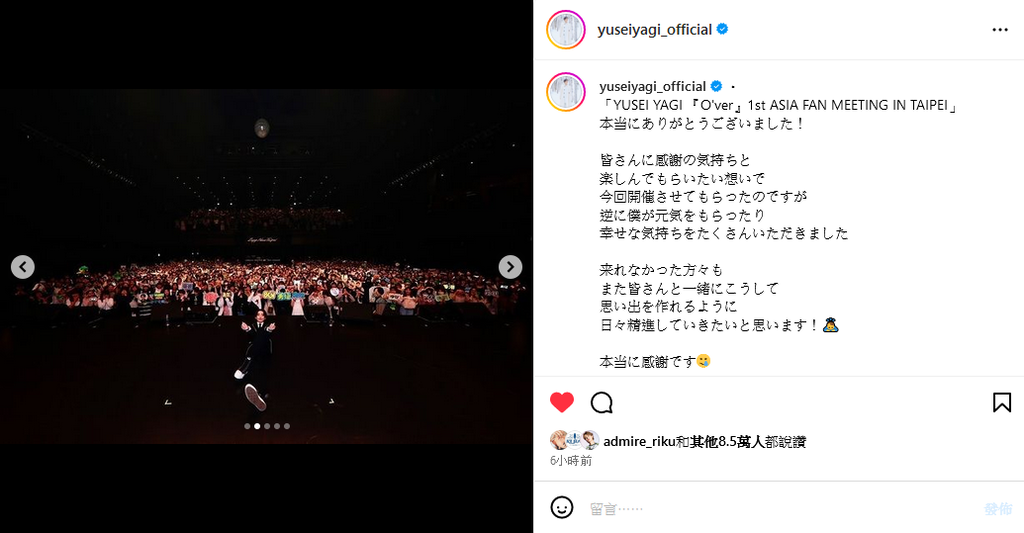Click the caption profile avatar picture

coord(566,91)
